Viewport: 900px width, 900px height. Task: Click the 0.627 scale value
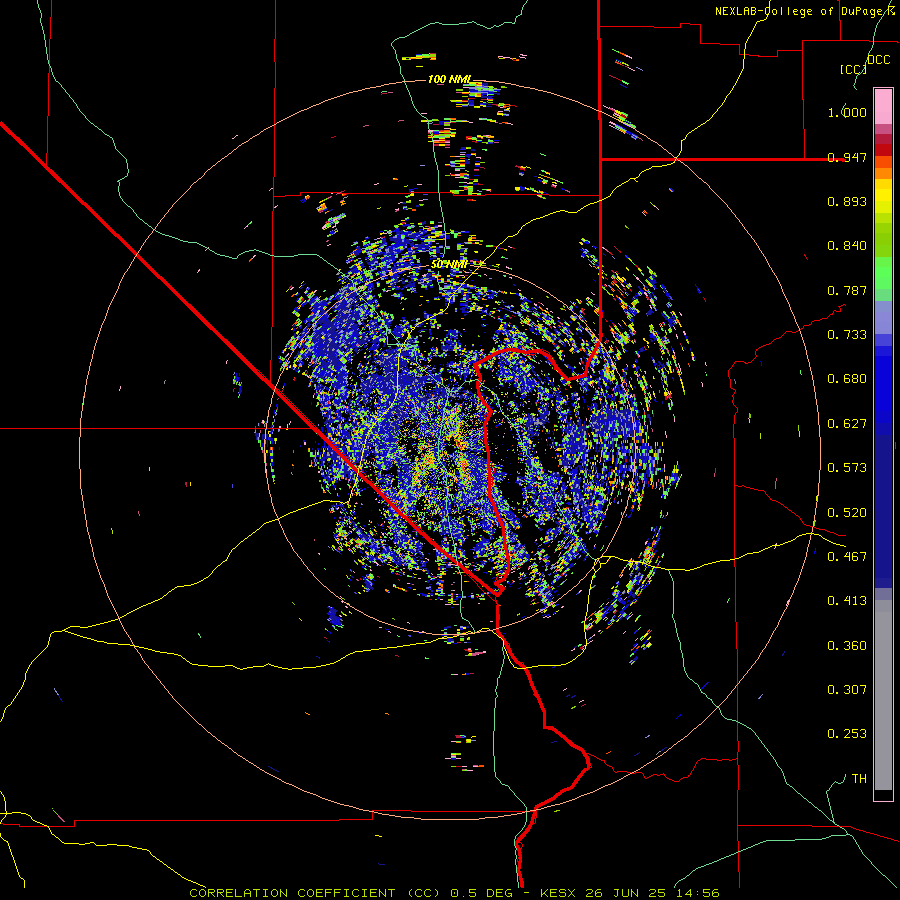847,424
